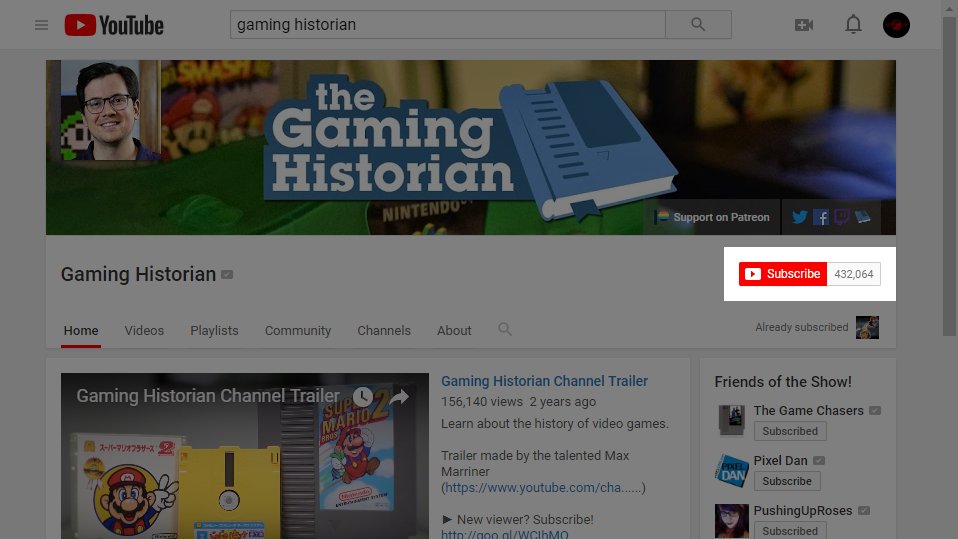Image resolution: width=958 pixels, height=539 pixels.
Task: Click verified badge beside Gaming Historian
Action: (x=227, y=275)
